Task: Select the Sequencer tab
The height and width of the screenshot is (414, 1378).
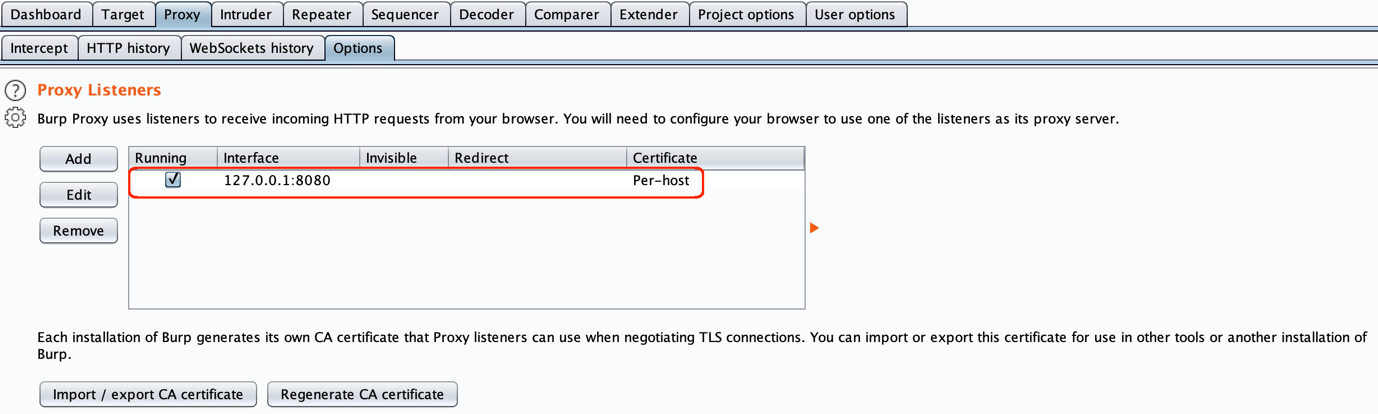Action: 404,15
